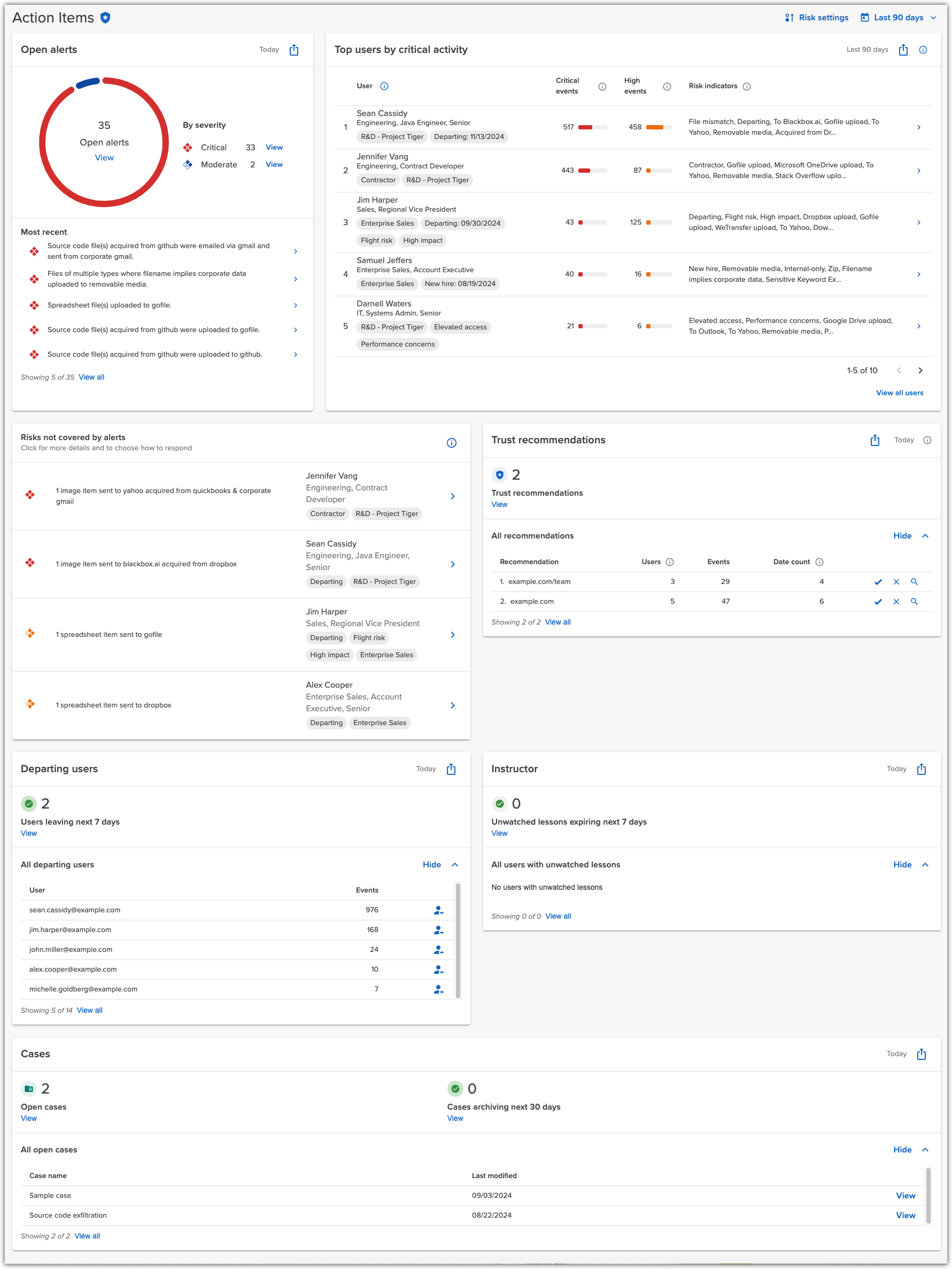Search events for the example.com recommendation
This screenshot has height=1269, width=952.
pyautogui.click(x=915, y=601)
